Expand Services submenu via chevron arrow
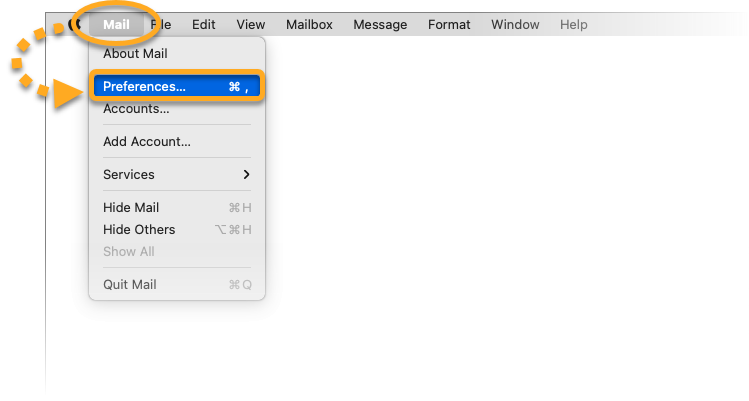749x401 pixels. tap(246, 175)
